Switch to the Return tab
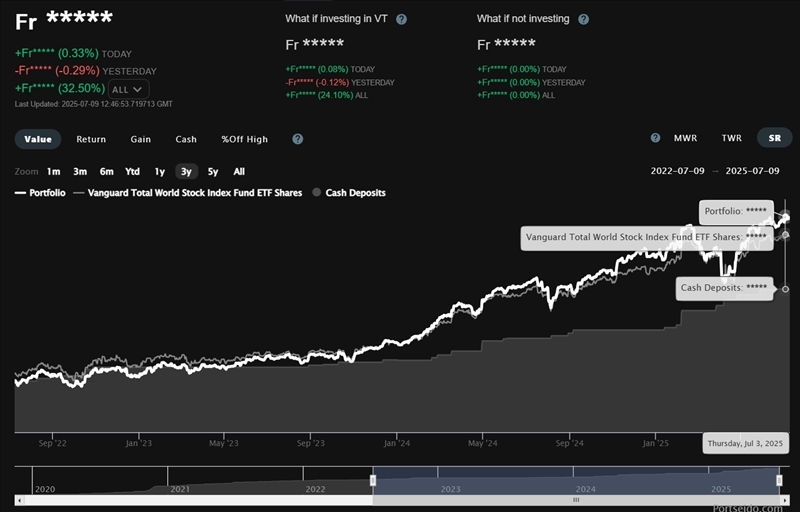Viewport: 800px width, 512px height. tap(91, 139)
